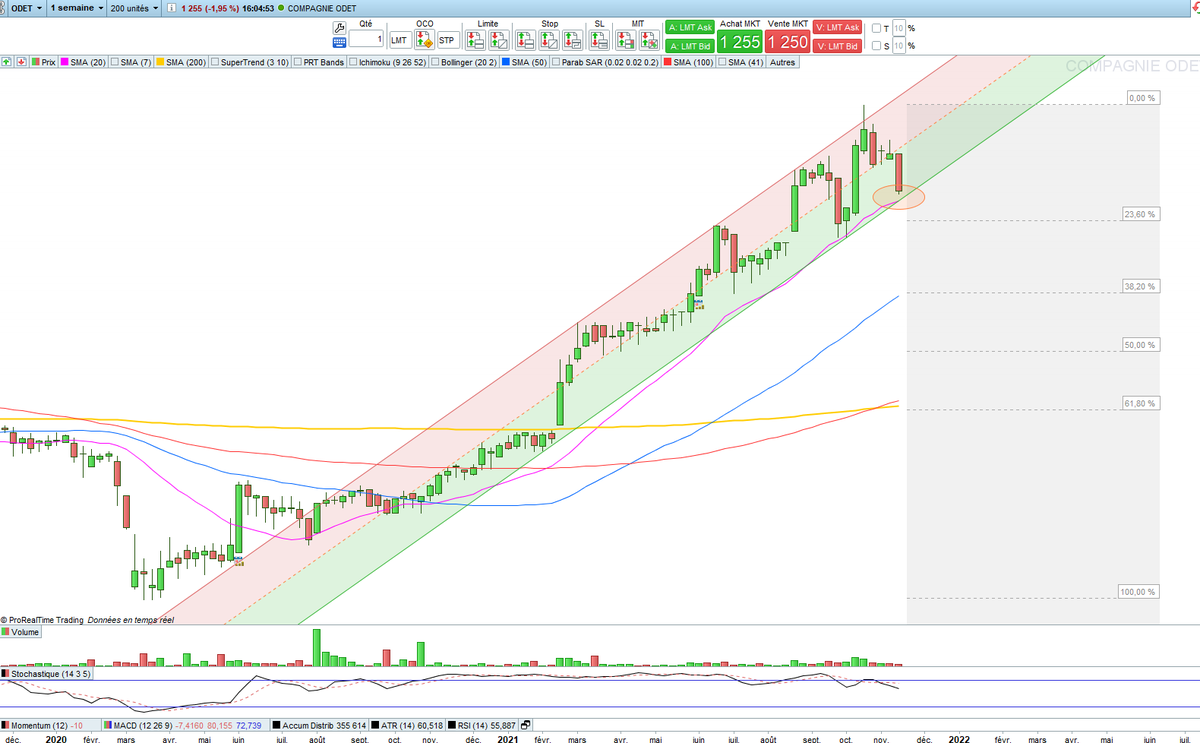Click the first Stop order icon
The height and width of the screenshot is (743, 1200).
[x=526, y=40]
